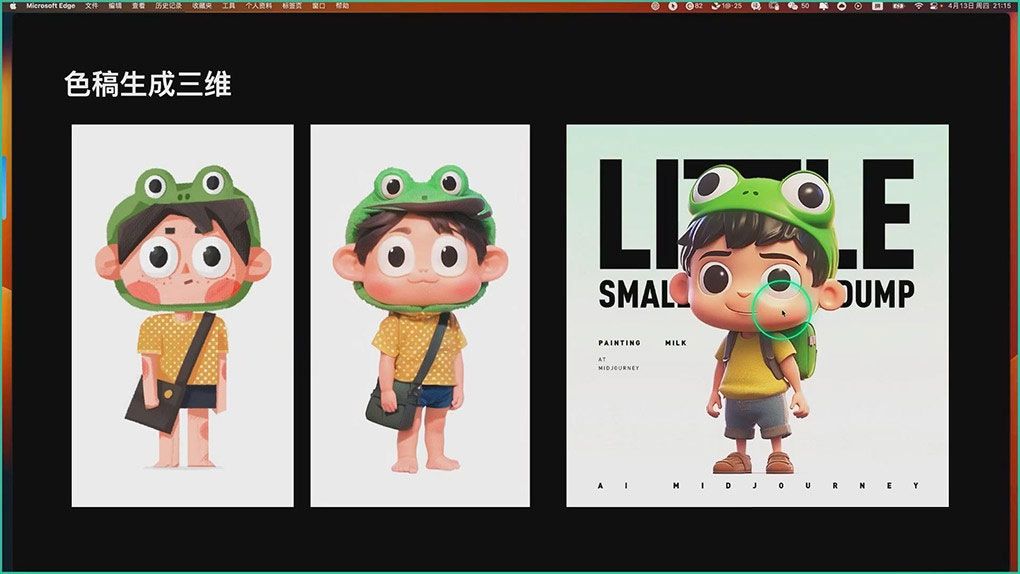Open the 历史记录 menu
This screenshot has height=574, width=1020.
pos(167,5)
